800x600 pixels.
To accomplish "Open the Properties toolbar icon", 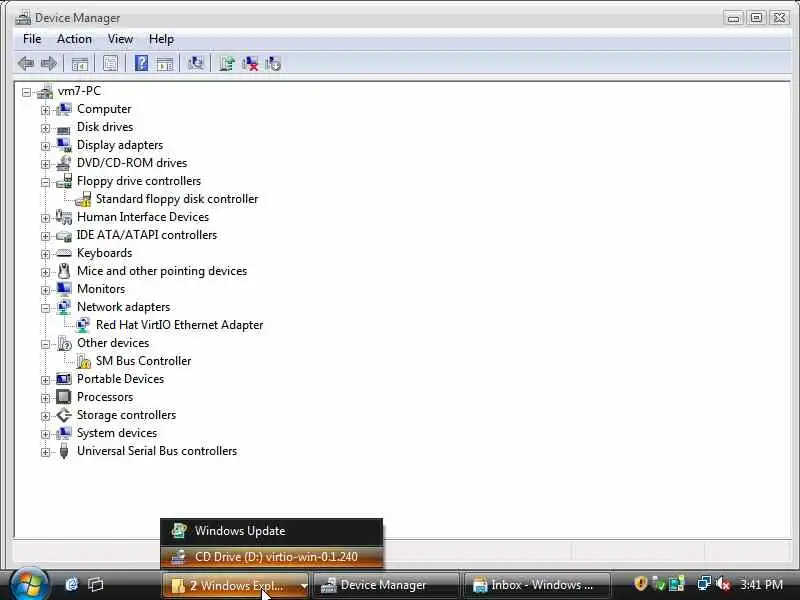I will click(x=110, y=64).
